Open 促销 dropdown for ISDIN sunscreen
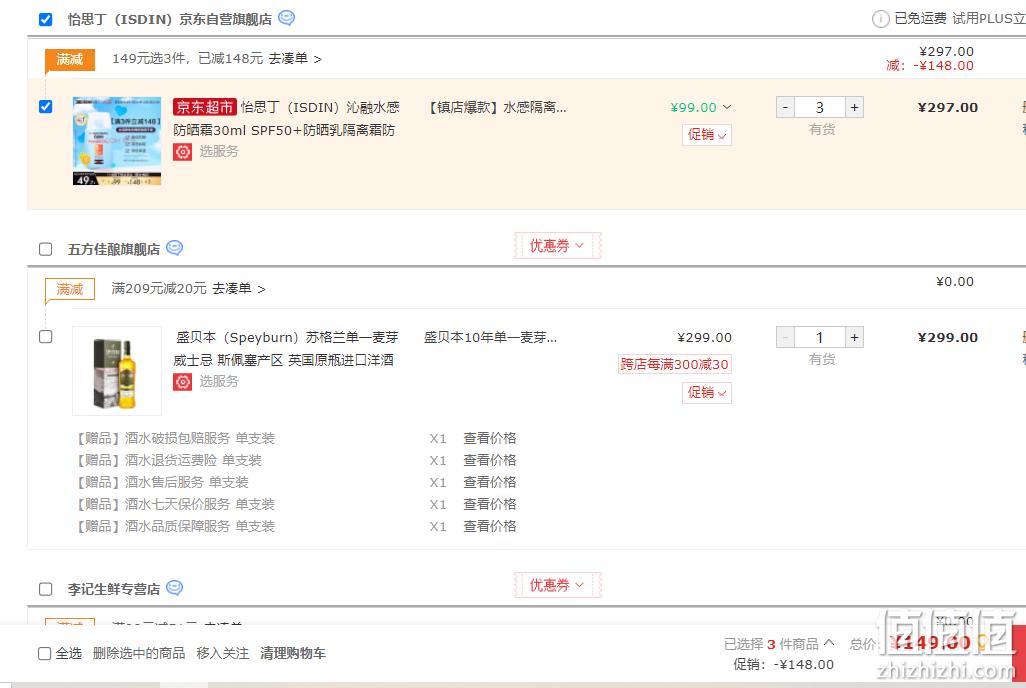Viewport: 1026px width, 688px height. (707, 135)
